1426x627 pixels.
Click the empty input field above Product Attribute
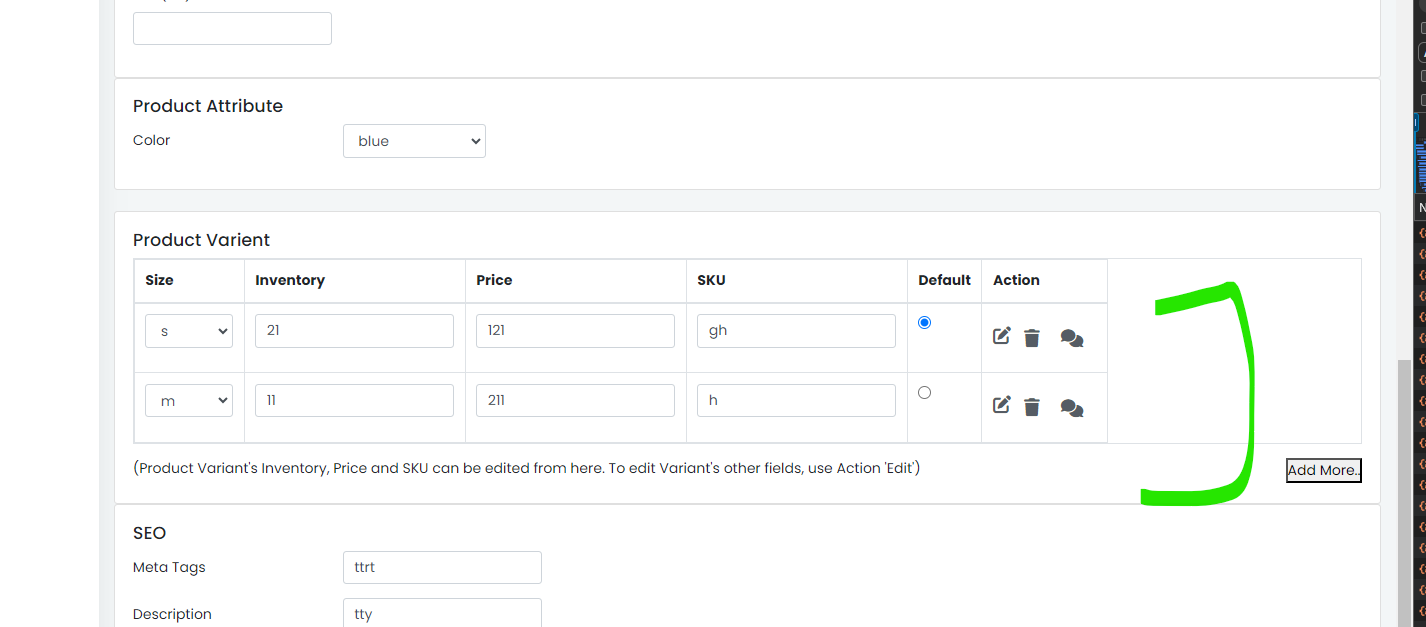(x=232, y=28)
